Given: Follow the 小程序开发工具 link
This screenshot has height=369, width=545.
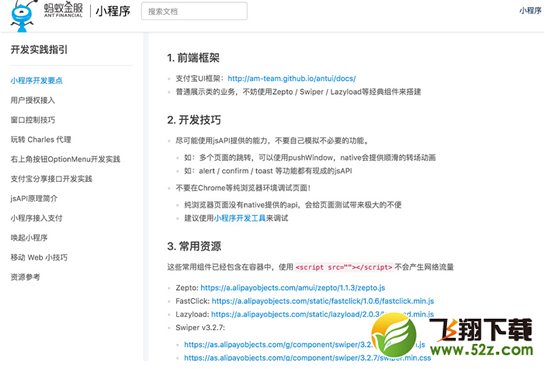Looking at the screenshot, I should point(239,218).
